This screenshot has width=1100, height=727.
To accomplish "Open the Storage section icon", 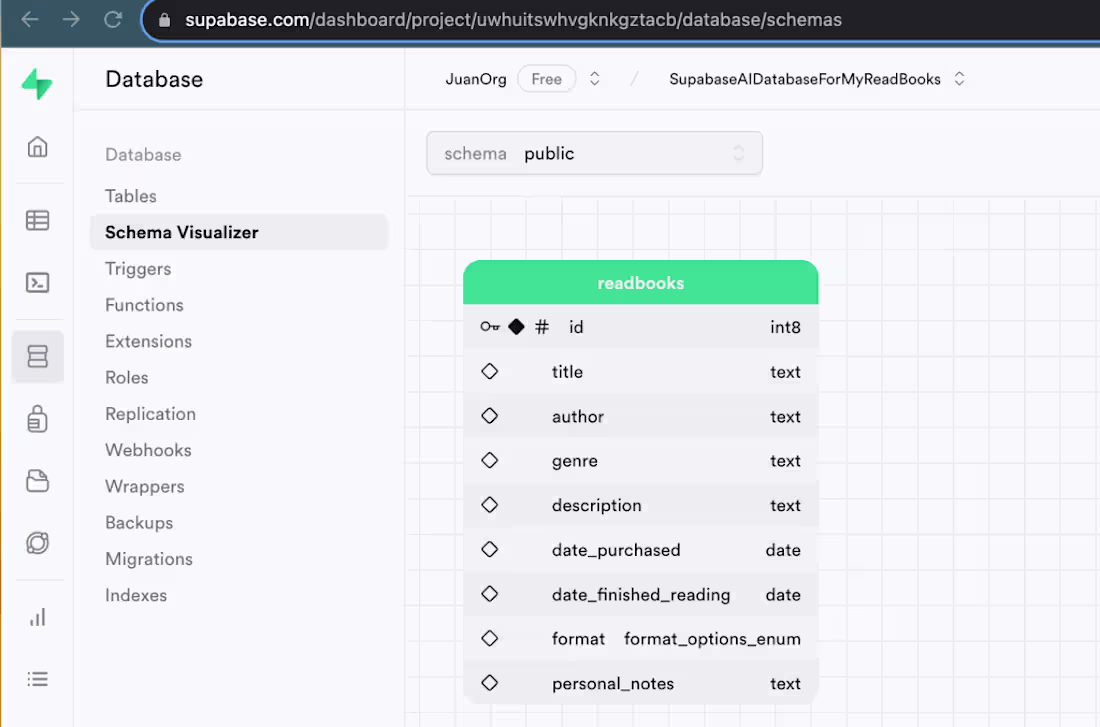I will pos(37,481).
